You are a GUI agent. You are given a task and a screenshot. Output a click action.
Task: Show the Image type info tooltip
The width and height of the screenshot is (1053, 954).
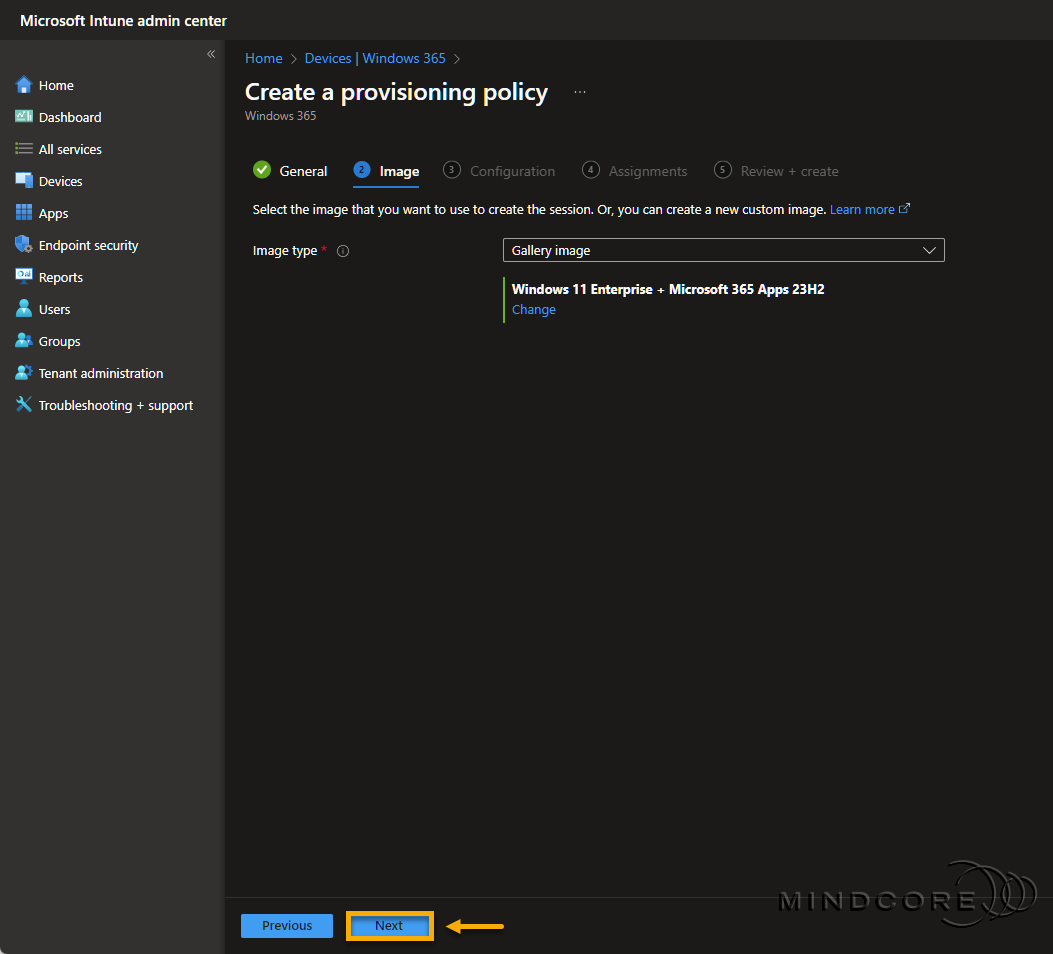coord(343,251)
